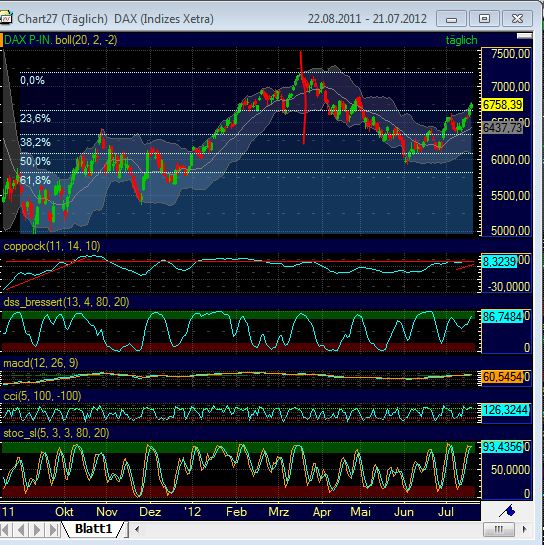Click the Mai month label on the time axis
This screenshot has height=545, width=544.
click(360, 512)
